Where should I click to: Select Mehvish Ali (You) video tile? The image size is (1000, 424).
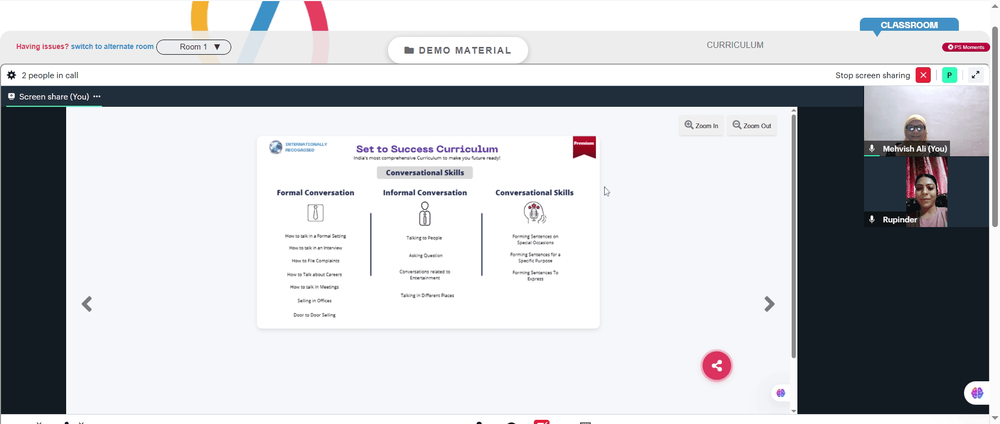[926, 121]
